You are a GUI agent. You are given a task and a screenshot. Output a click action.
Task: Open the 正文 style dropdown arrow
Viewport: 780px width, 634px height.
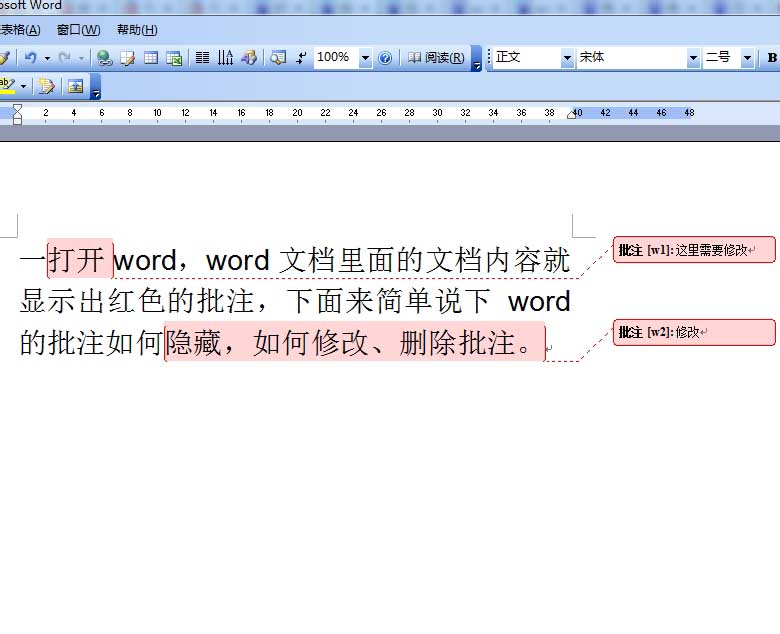point(567,58)
